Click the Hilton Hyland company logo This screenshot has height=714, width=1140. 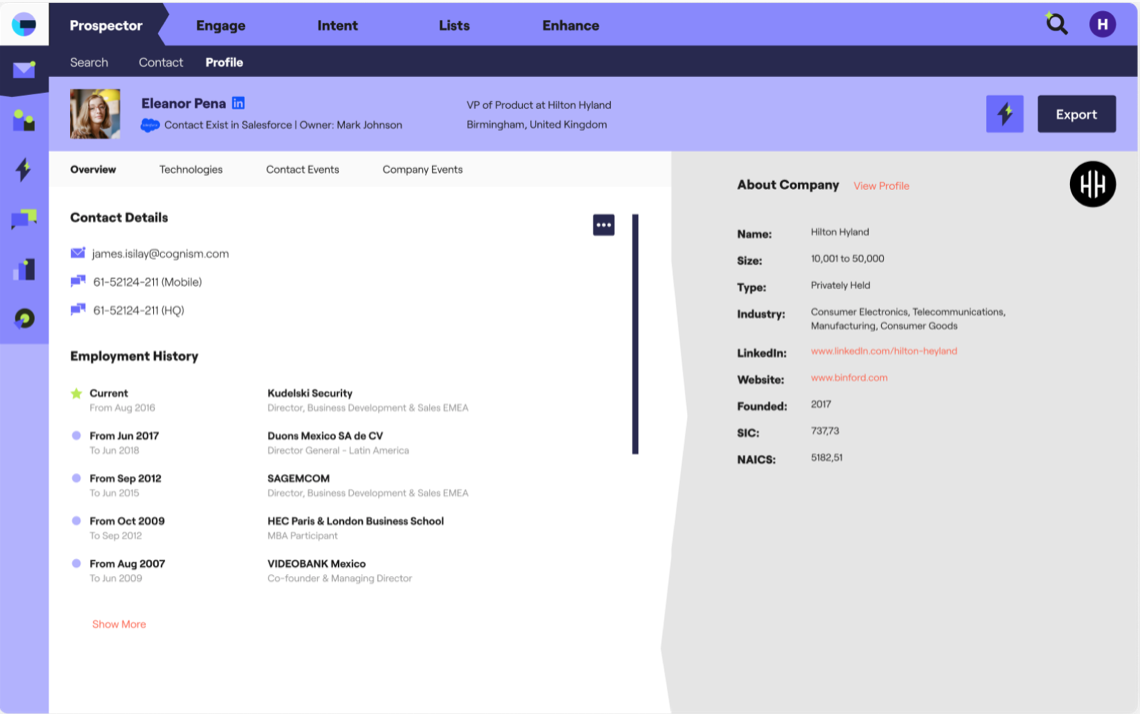1092,184
